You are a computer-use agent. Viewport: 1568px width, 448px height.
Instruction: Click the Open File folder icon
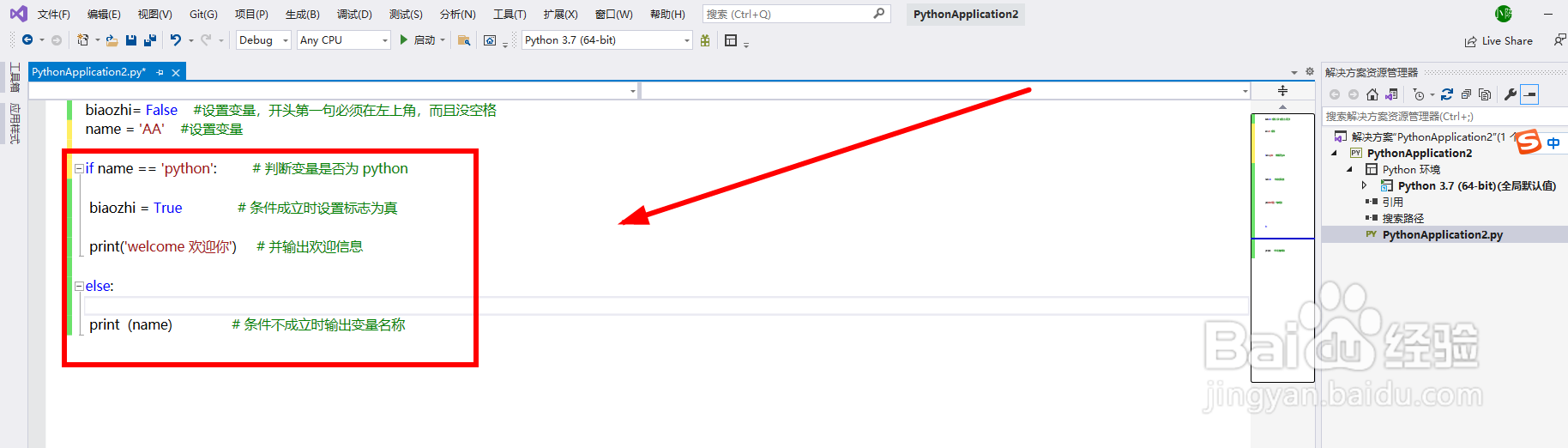coord(112,40)
